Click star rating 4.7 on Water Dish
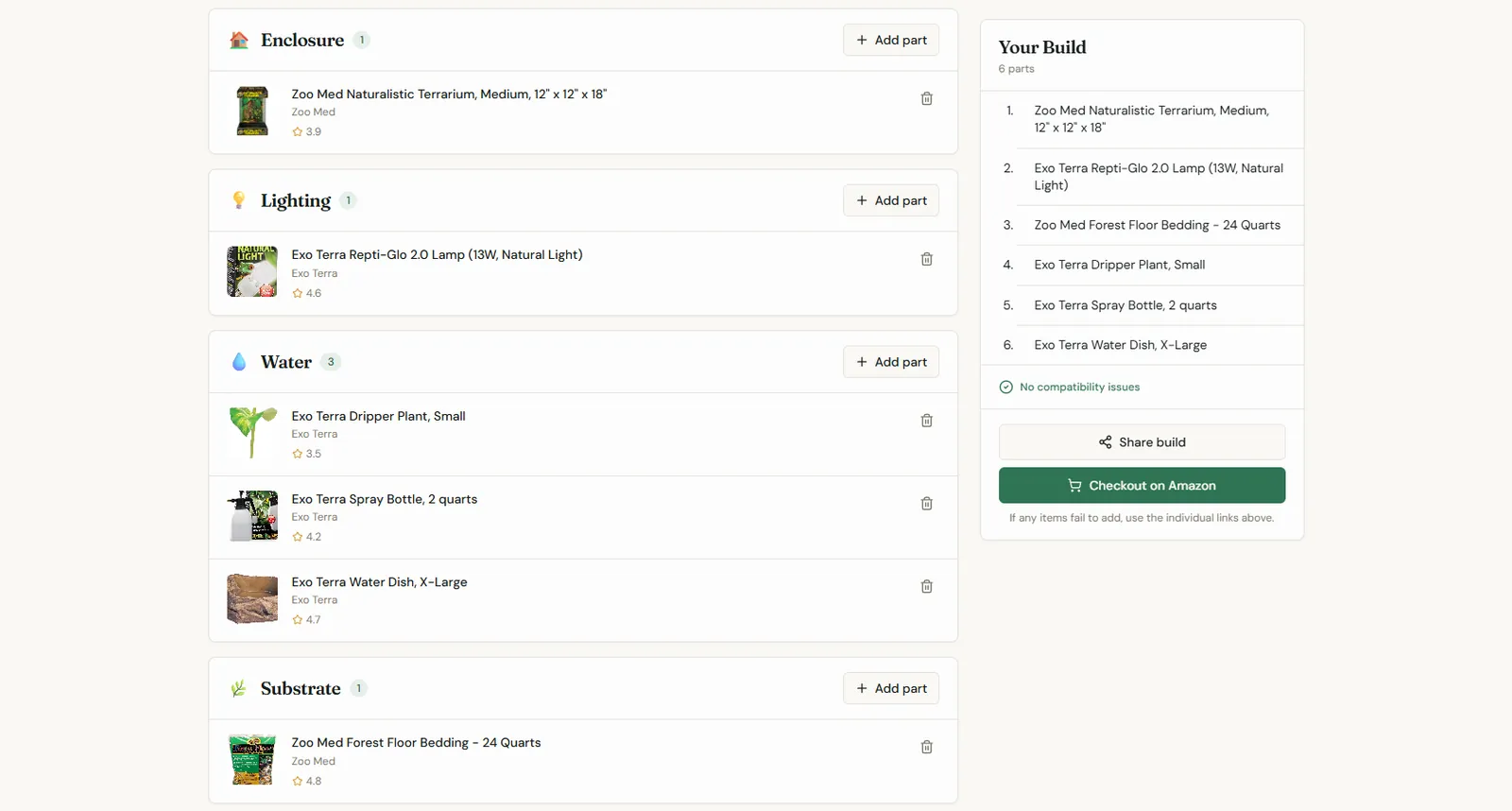Viewport: 1512px width, 811px height. pyautogui.click(x=306, y=620)
